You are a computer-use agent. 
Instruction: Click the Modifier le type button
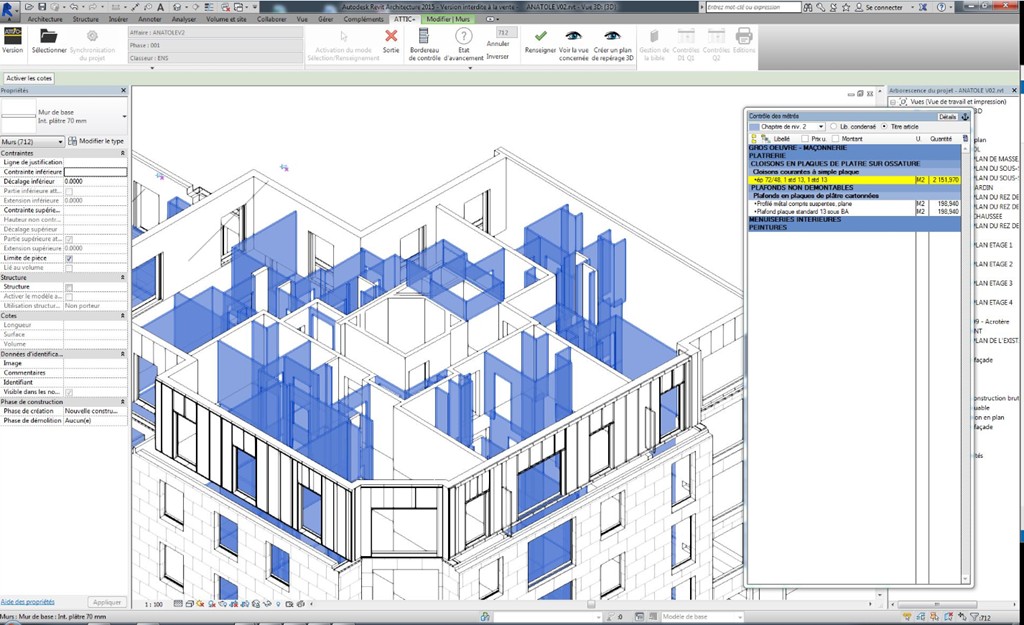pos(99,142)
